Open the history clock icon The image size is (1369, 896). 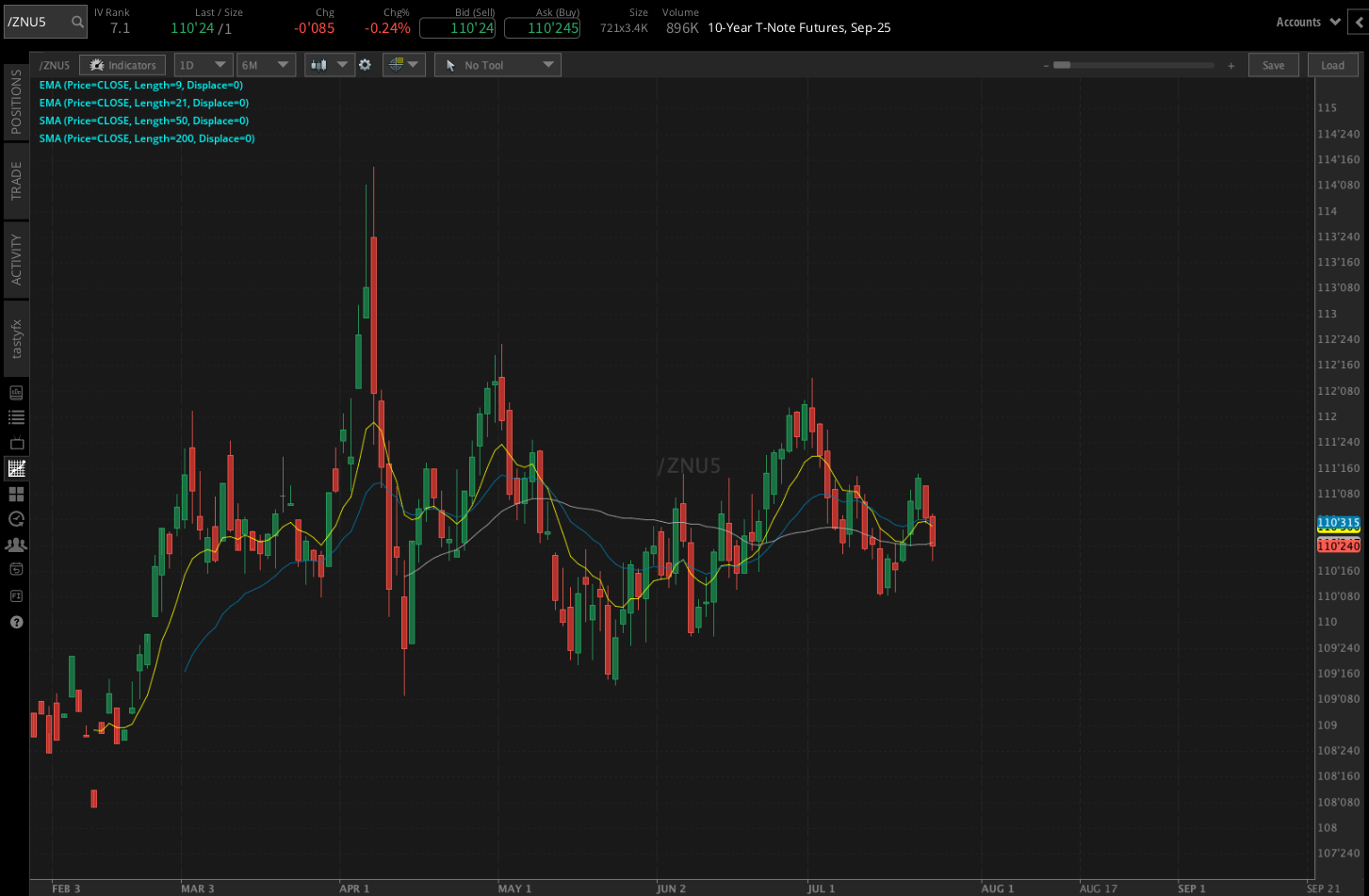click(15, 518)
